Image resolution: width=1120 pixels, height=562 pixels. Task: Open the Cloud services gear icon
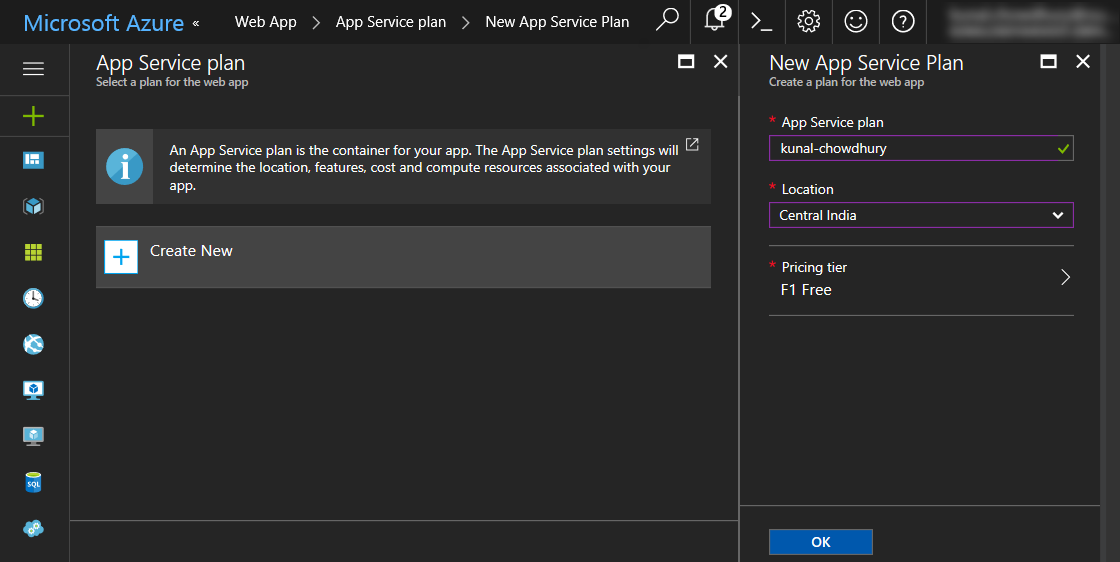(34, 528)
